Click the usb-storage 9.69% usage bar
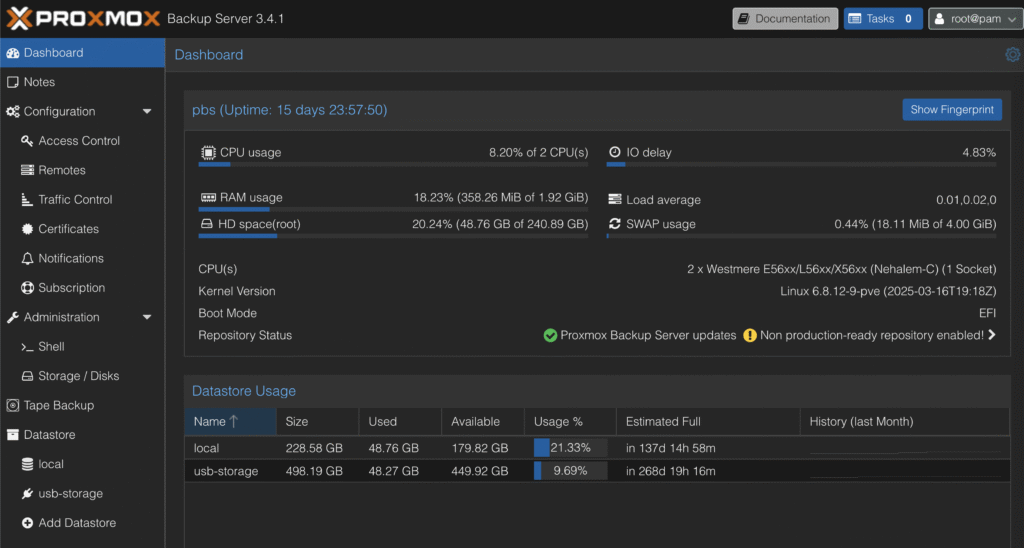 [x=570, y=471]
